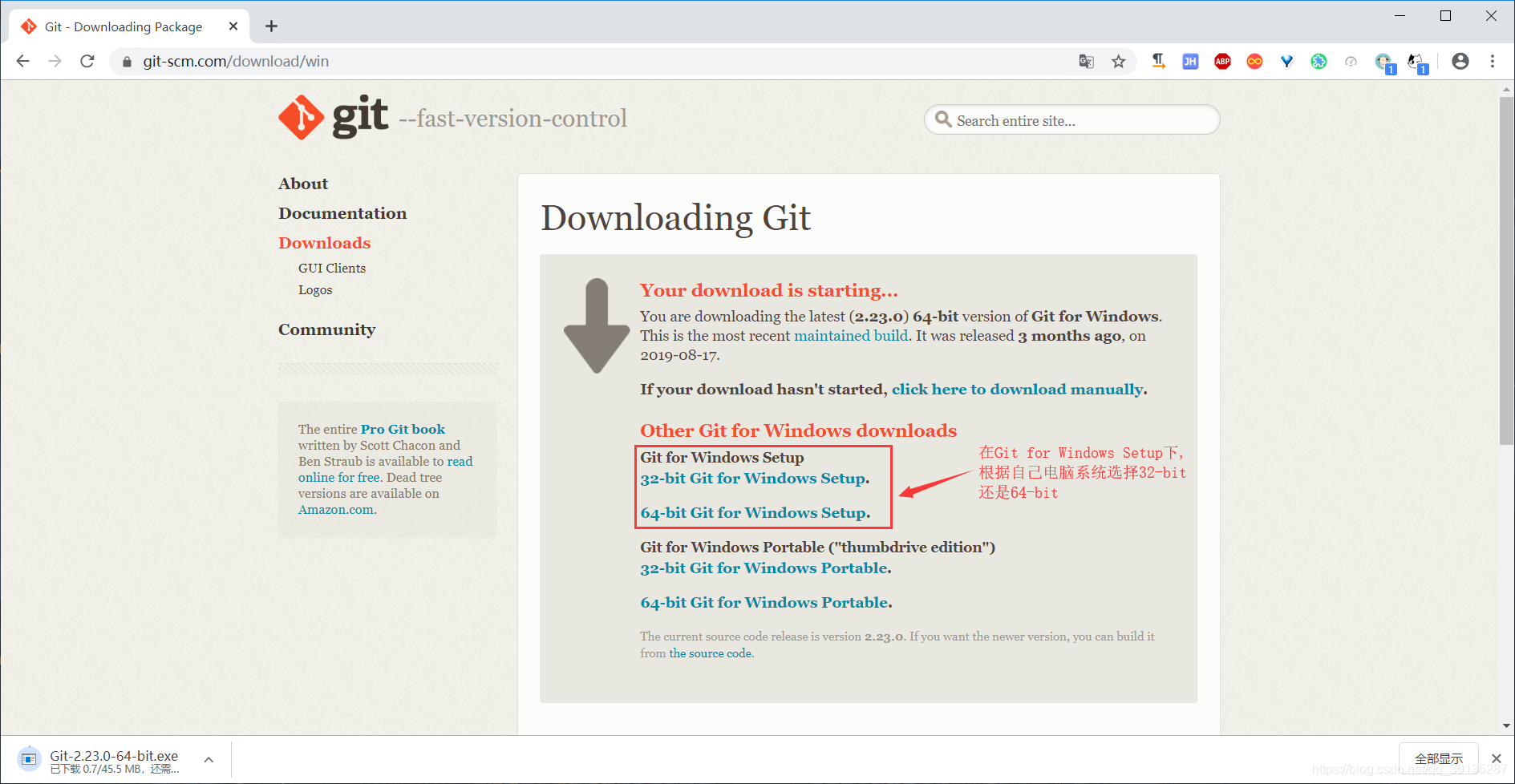The height and width of the screenshot is (784, 1515).
Task: Open the Chrome three-dot menu
Action: (1493, 61)
